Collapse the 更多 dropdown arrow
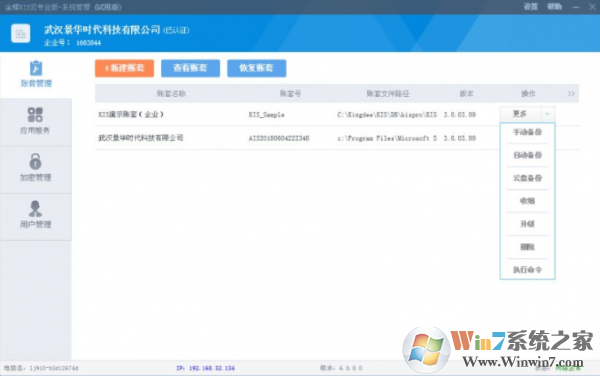 [547, 114]
